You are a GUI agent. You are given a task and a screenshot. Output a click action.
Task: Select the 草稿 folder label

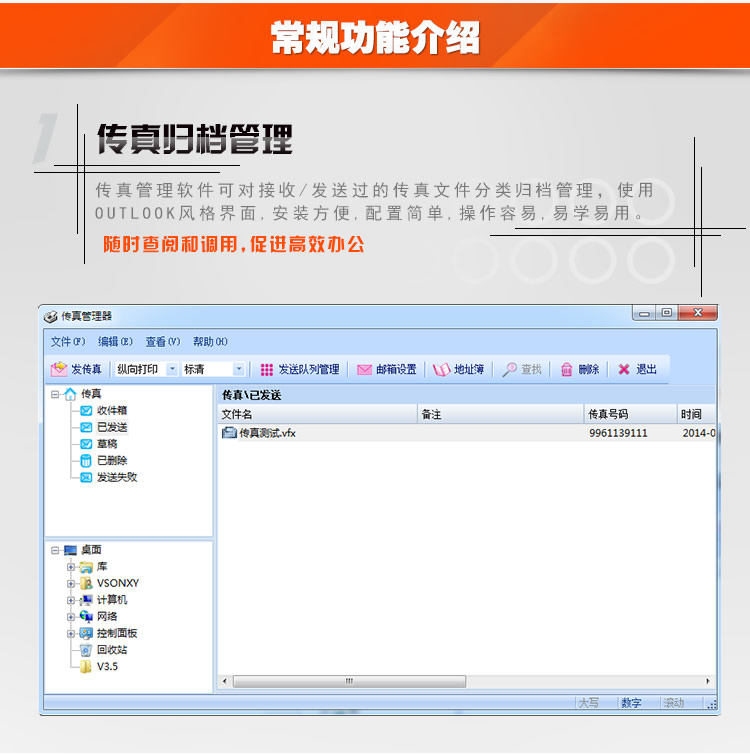click(x=107, y=444)
